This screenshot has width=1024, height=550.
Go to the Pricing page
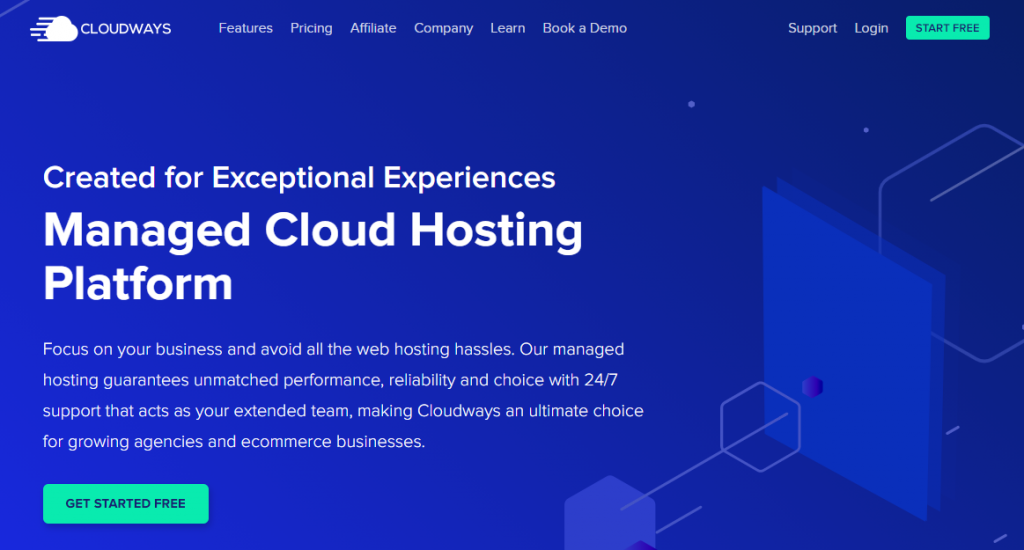(x=311, y=28)
